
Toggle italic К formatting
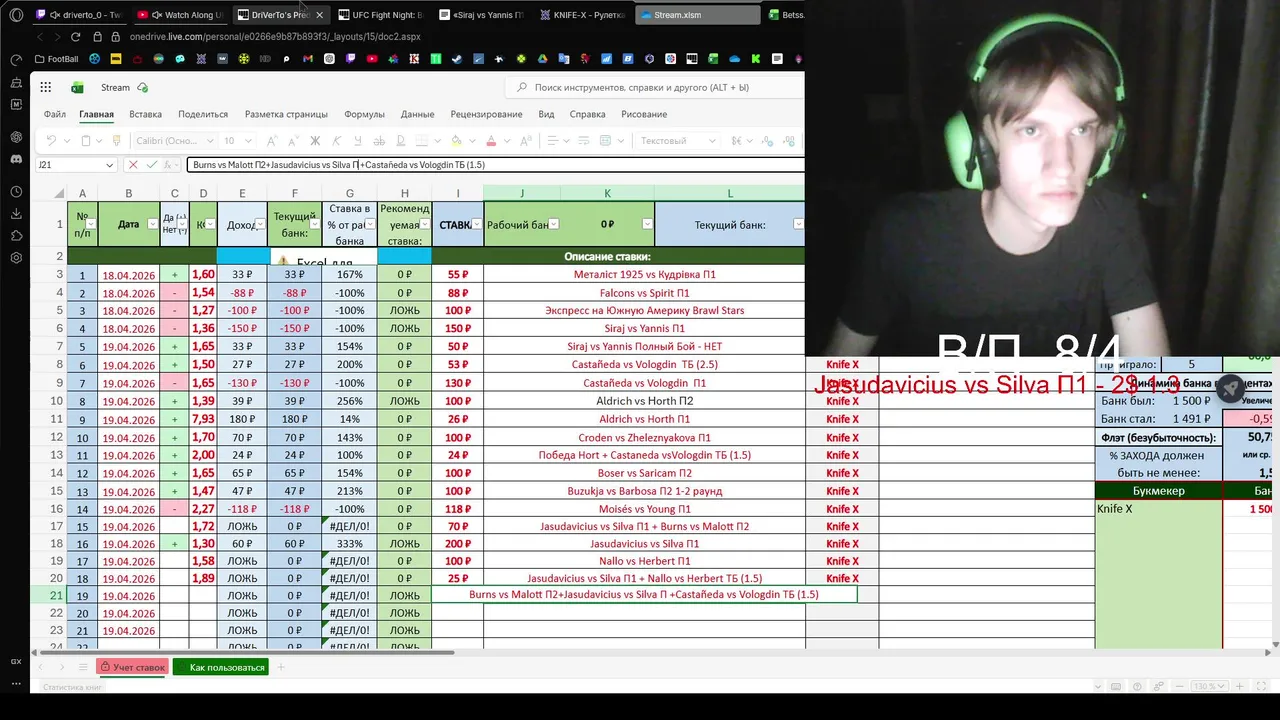point(337,141)
